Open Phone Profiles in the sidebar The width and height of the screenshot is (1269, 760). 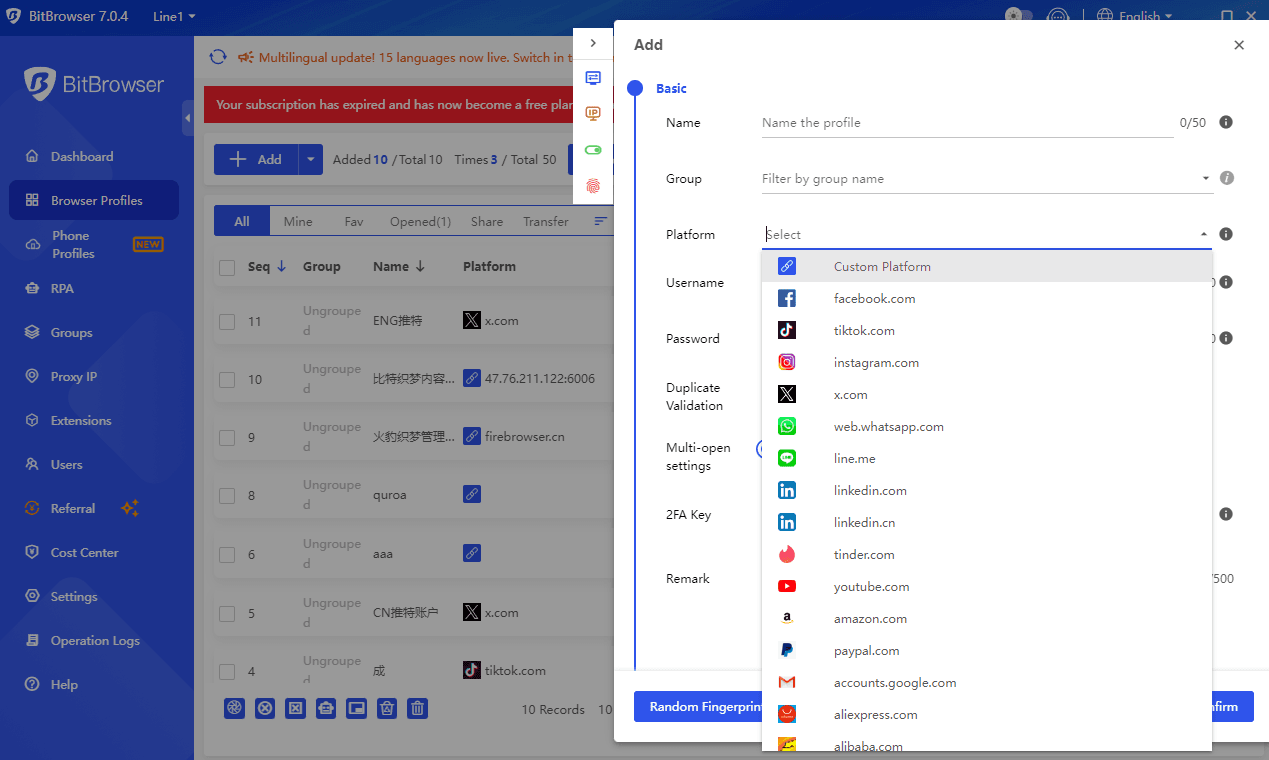pos(94,244)
